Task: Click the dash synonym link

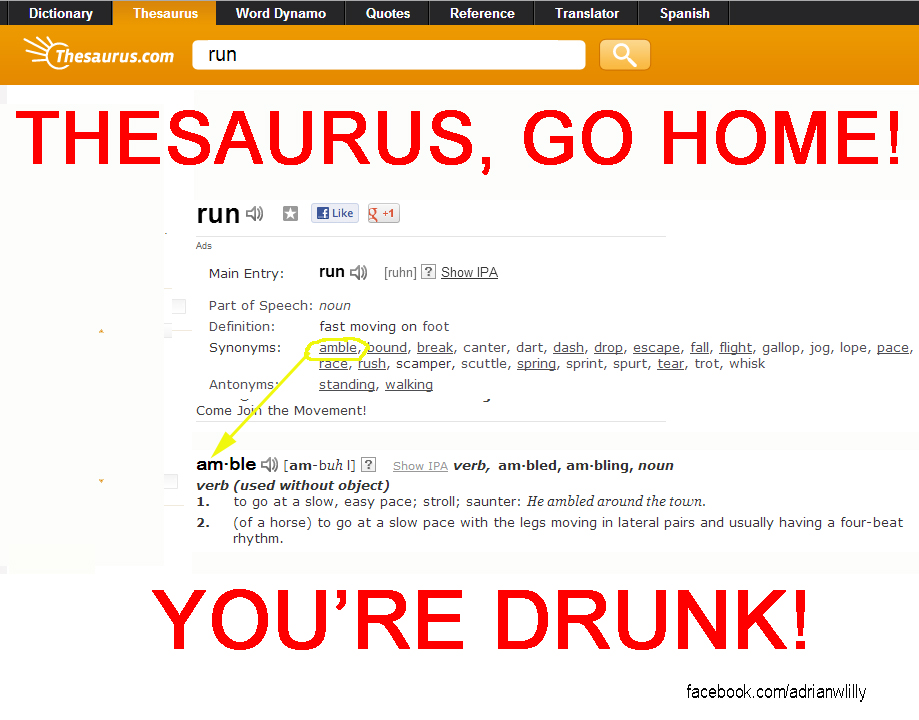Action: (x=568, y=347)
